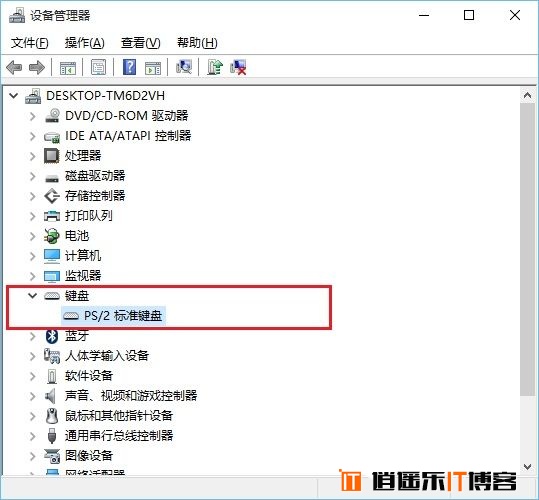Click the scan for hardware changes icon
Viewport: 539px width, 500px height.
pos(184,67)
